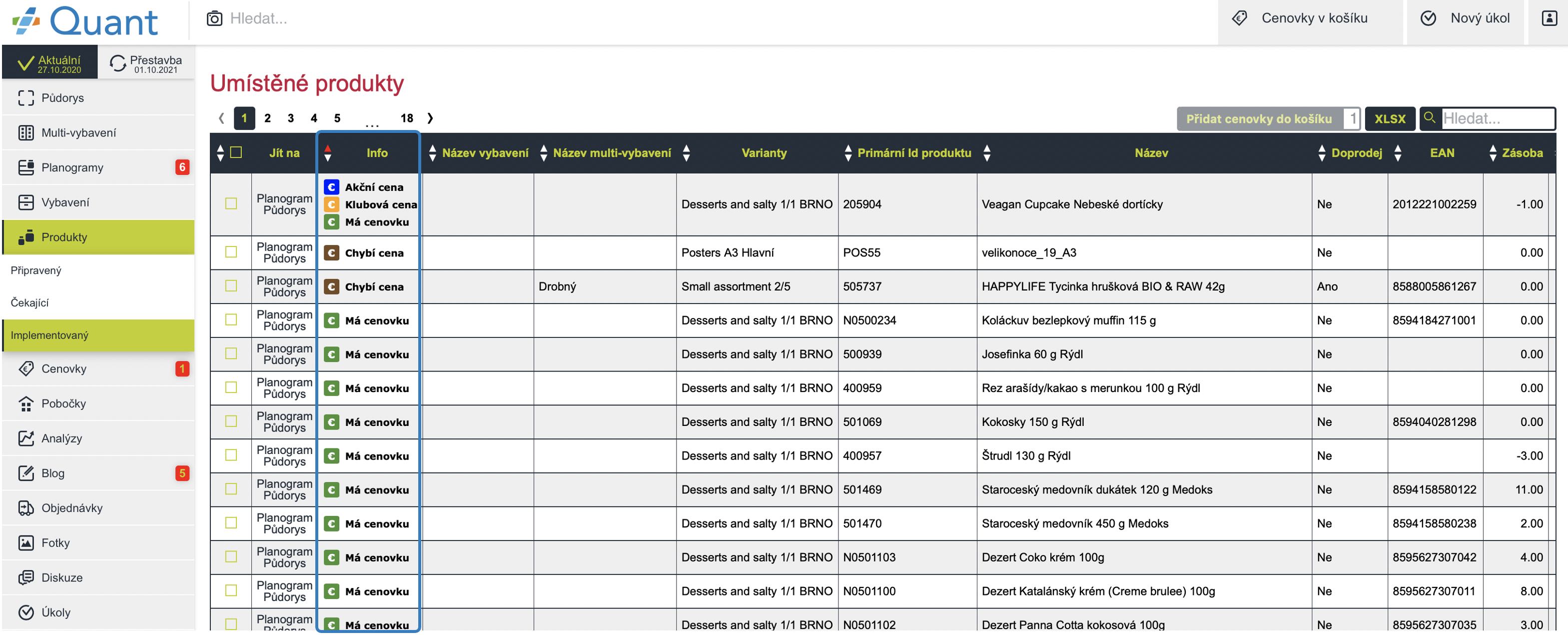This screenshot has height=635, width=1568.
Task: Go to next page arrow
Action: click(x=430, y=118)
